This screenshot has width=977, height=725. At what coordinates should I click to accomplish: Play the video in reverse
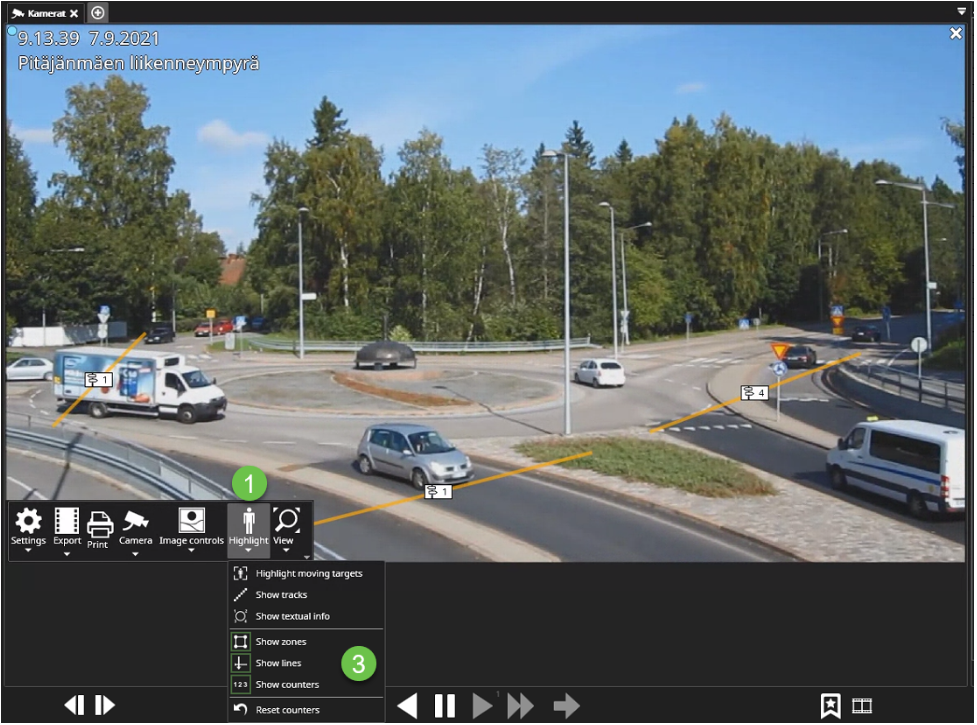(407, 706)
